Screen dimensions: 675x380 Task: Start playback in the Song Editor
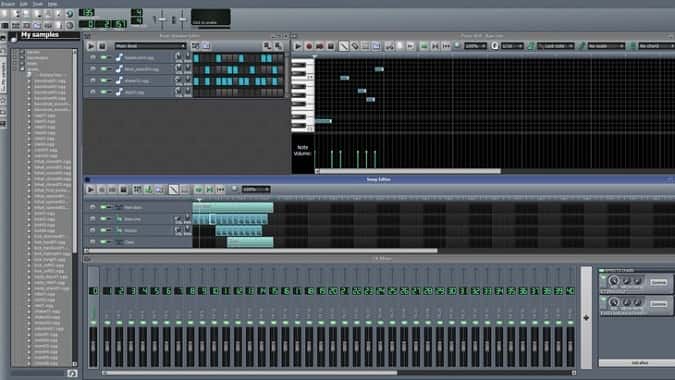(91, 189)
